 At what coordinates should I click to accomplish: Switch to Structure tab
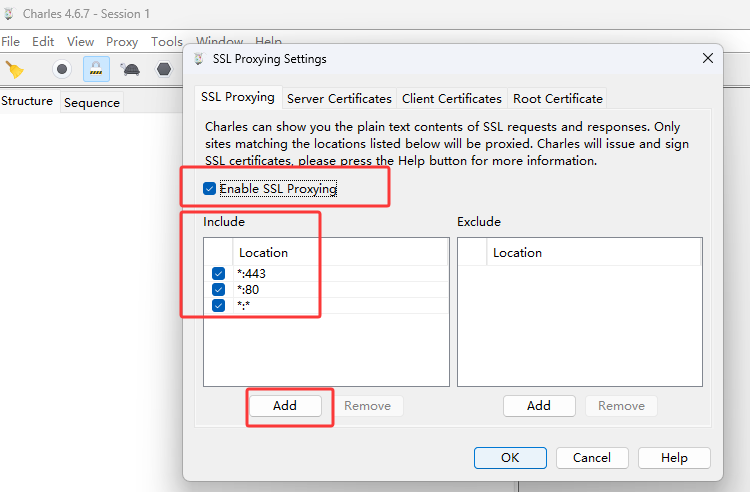tap(27, 101)
